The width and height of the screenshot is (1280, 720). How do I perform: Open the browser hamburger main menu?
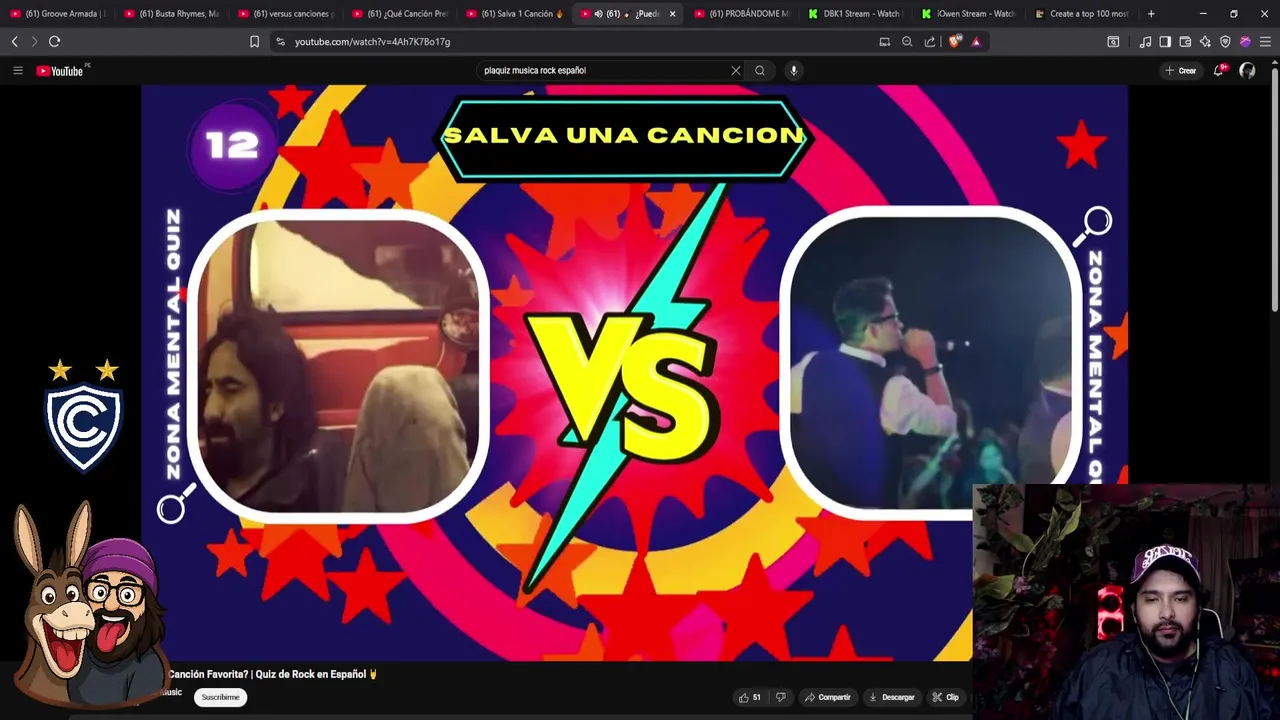1265,42
